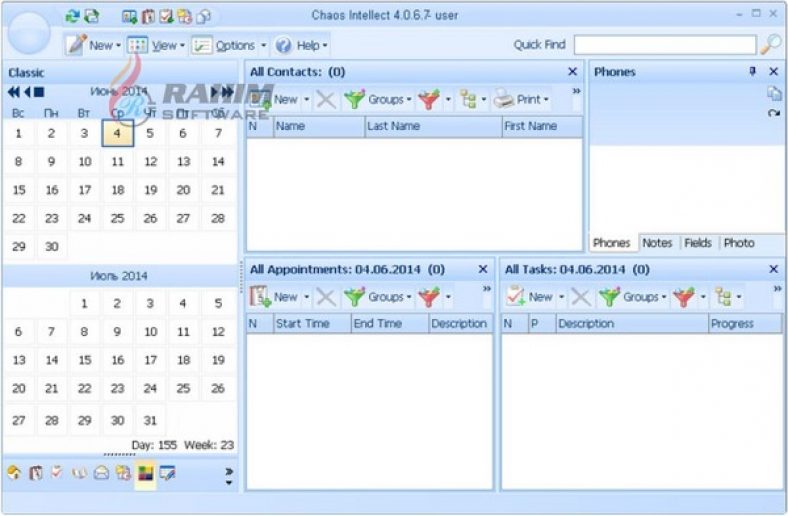The image size is (788, 516).
Task: Sort tasks by Progress column header
Action: tap(745, 324)
